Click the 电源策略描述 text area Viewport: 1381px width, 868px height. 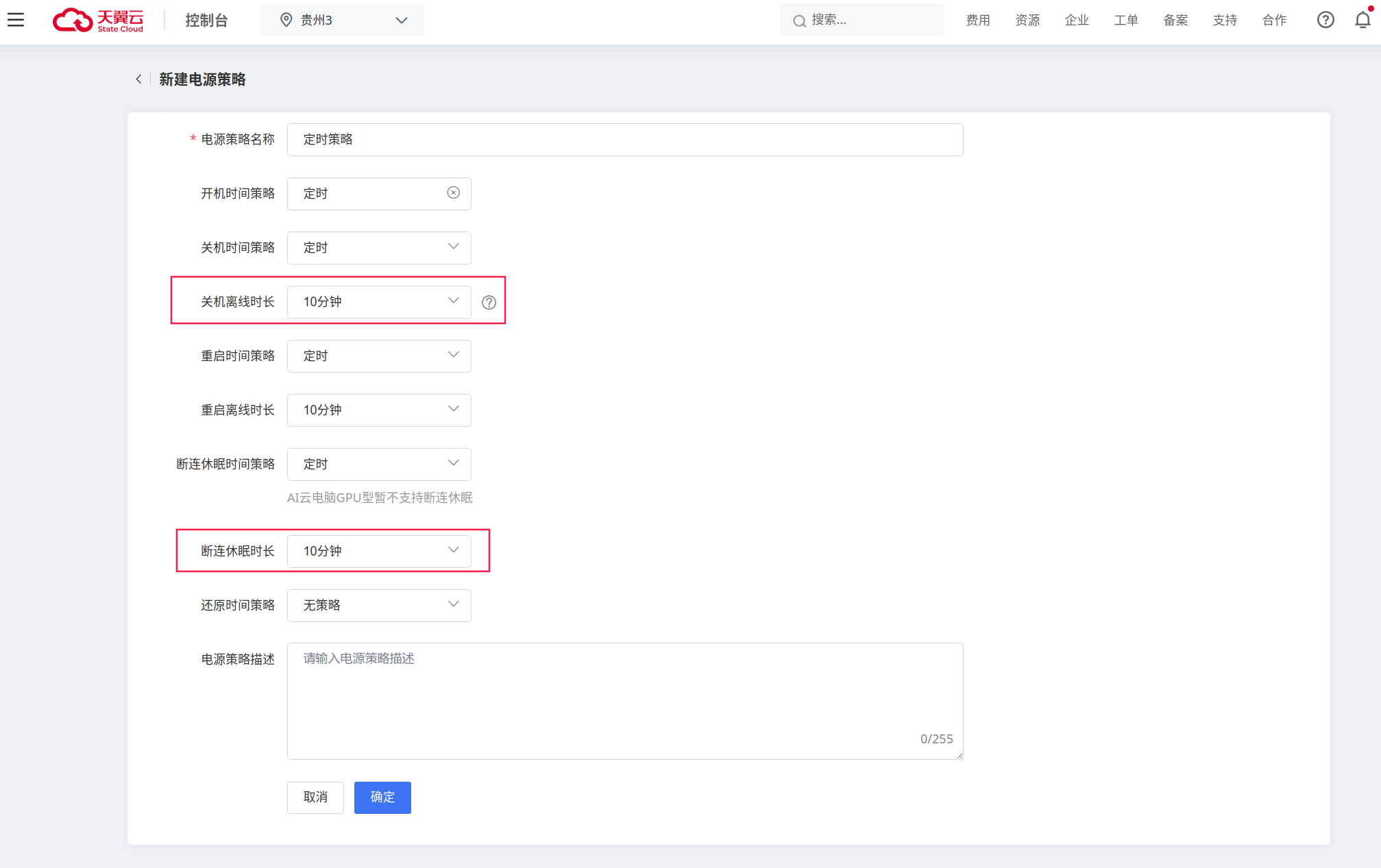click(624, 700)
